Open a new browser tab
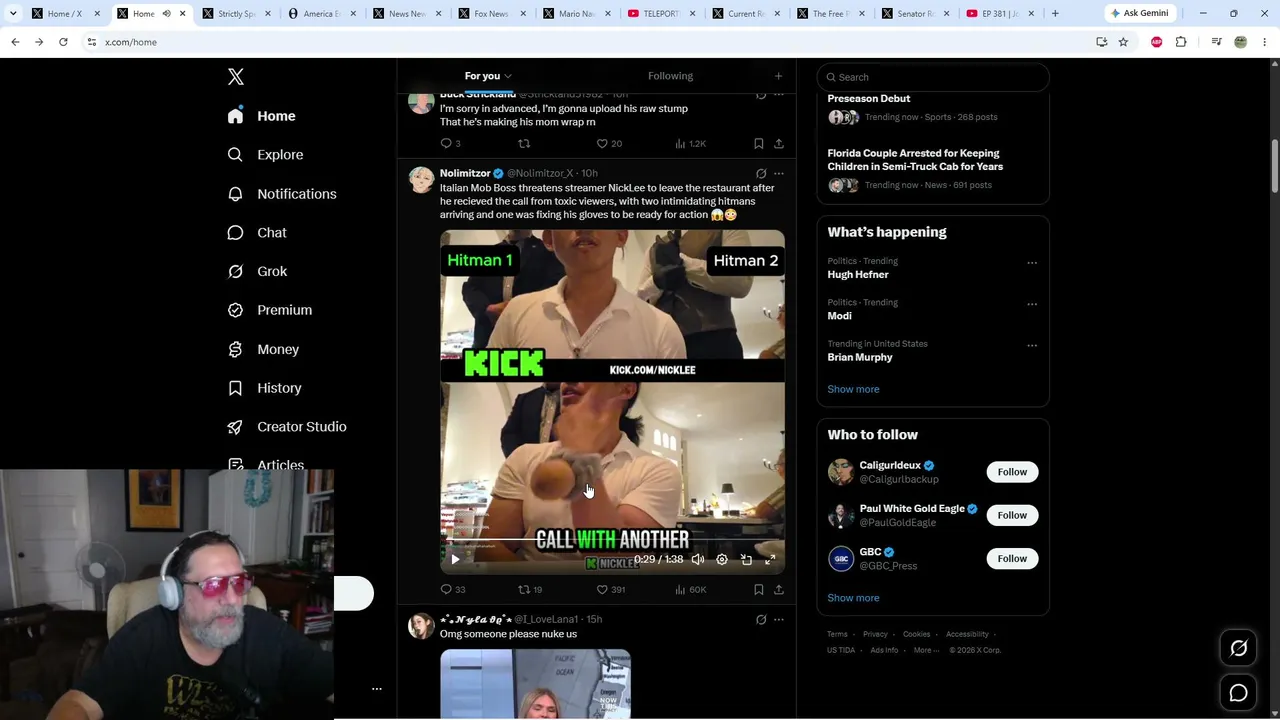 coord(1055,13)
